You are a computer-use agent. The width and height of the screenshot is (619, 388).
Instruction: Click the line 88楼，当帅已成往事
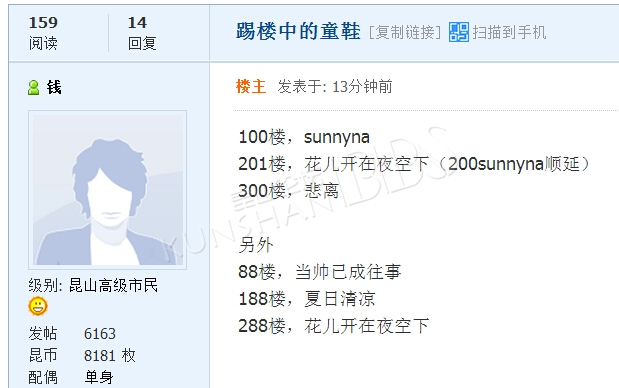pos(320,272)
